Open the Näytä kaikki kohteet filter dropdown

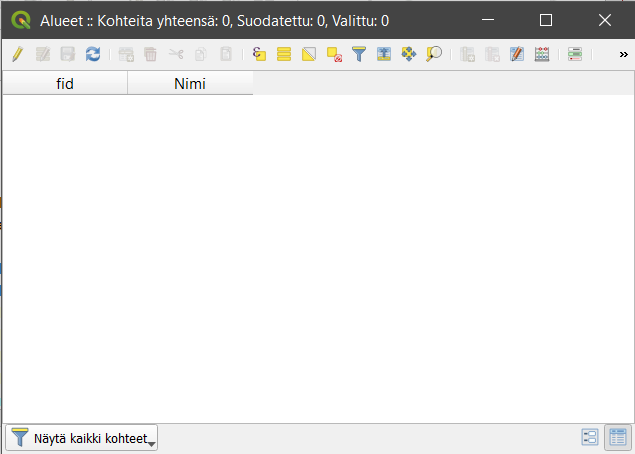[82, 438]
